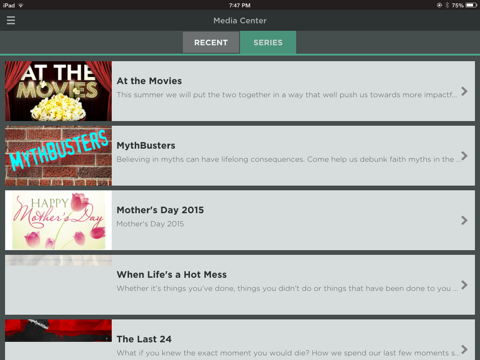This screenshot has height=360, width=480.
Task: Expand MythBusters row chevron
Action: [x=464, y=156]
